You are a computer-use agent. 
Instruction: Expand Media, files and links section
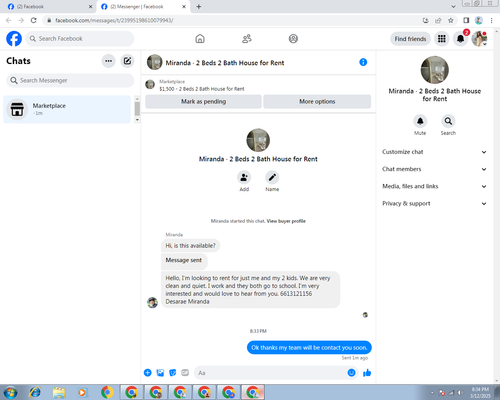(434, 186)
